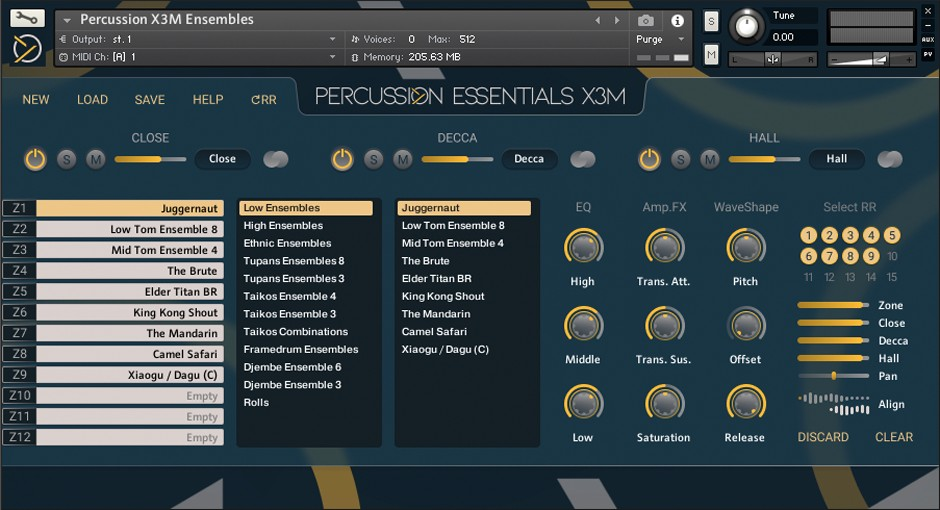
Task: Select the Z10 empty zone slot
Action: pos(129,396)
